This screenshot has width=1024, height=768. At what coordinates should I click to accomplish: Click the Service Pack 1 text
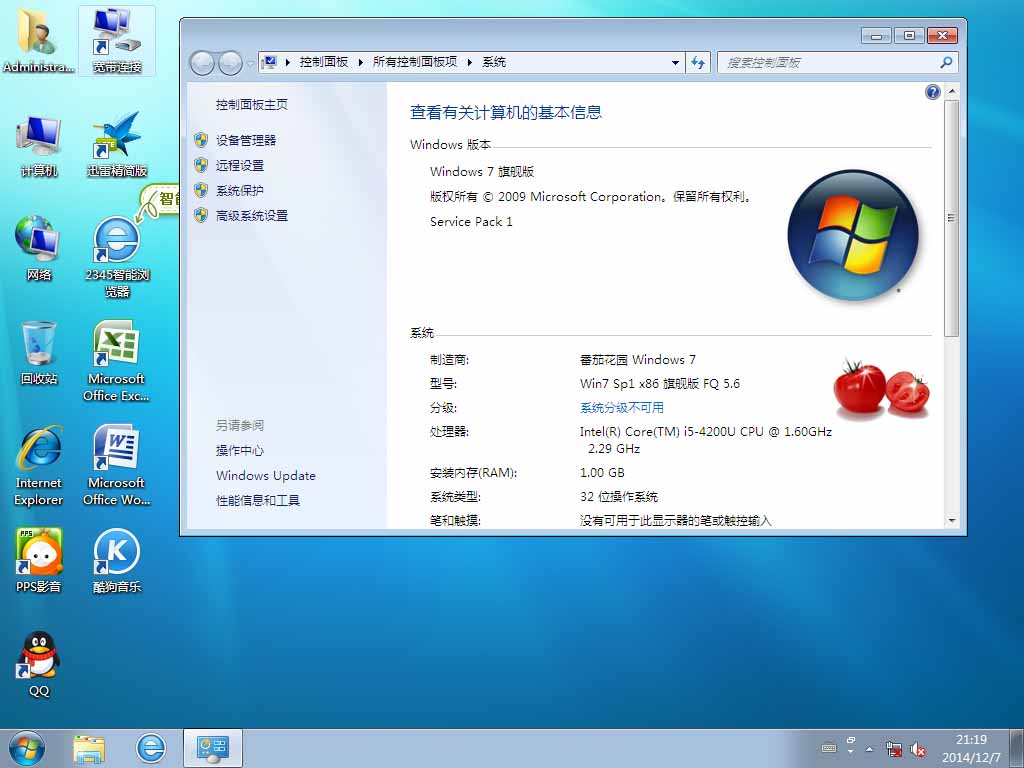pos(471,222)
